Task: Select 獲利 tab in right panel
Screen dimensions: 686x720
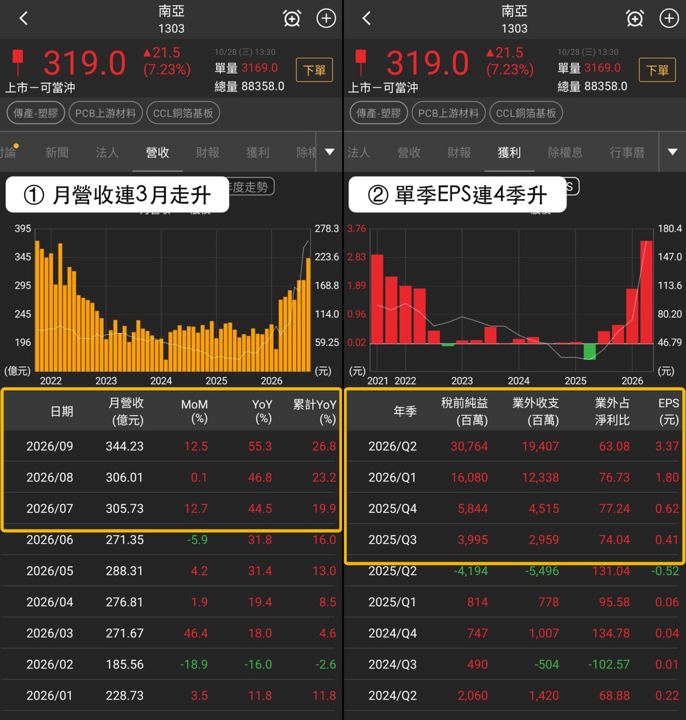Action: point(509,152)
